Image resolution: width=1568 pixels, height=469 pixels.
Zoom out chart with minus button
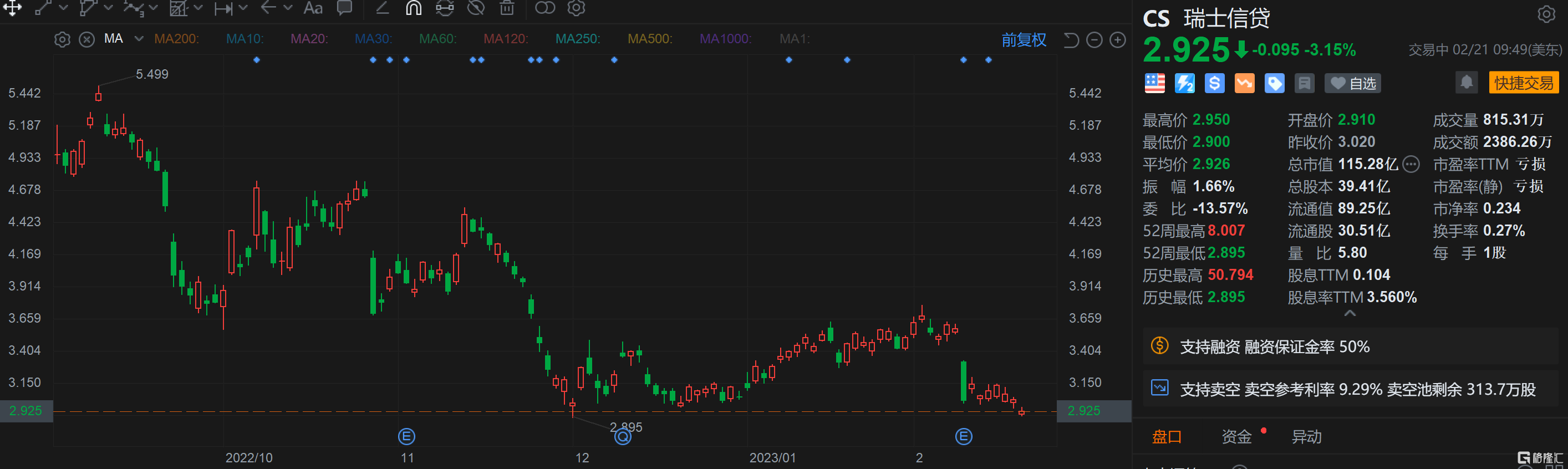pos(1094,40)
